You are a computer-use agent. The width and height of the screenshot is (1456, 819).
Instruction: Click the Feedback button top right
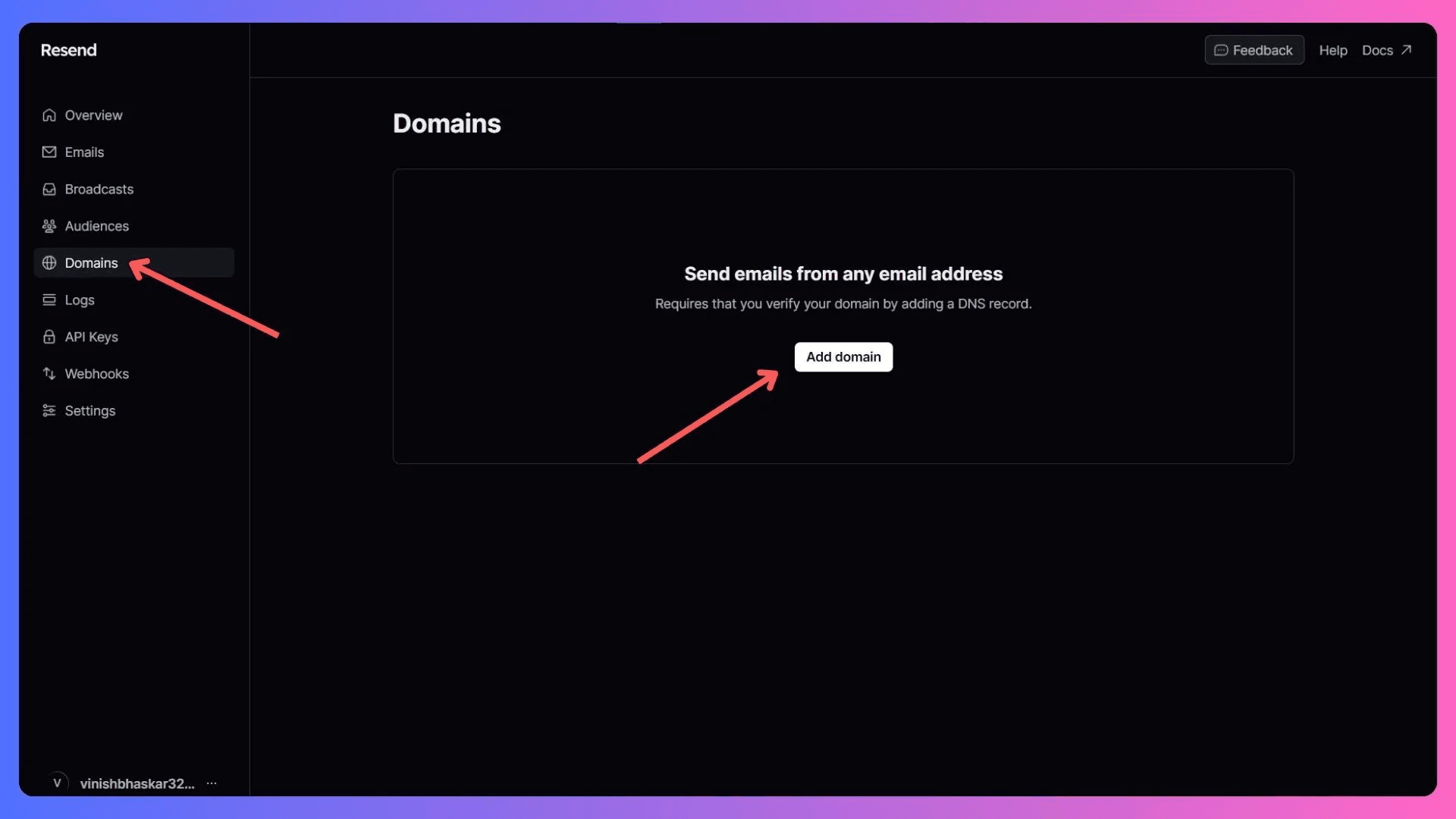pos(1254,49)
